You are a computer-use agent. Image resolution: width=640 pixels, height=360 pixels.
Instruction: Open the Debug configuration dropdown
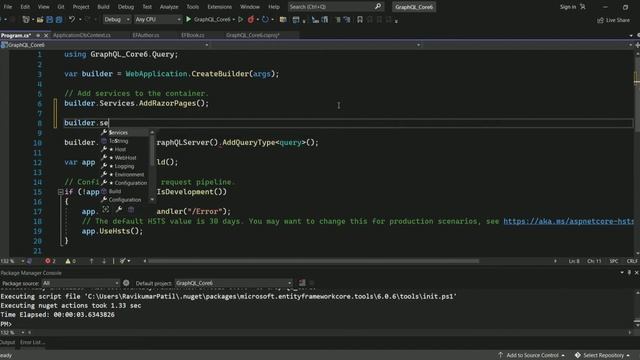116,19
